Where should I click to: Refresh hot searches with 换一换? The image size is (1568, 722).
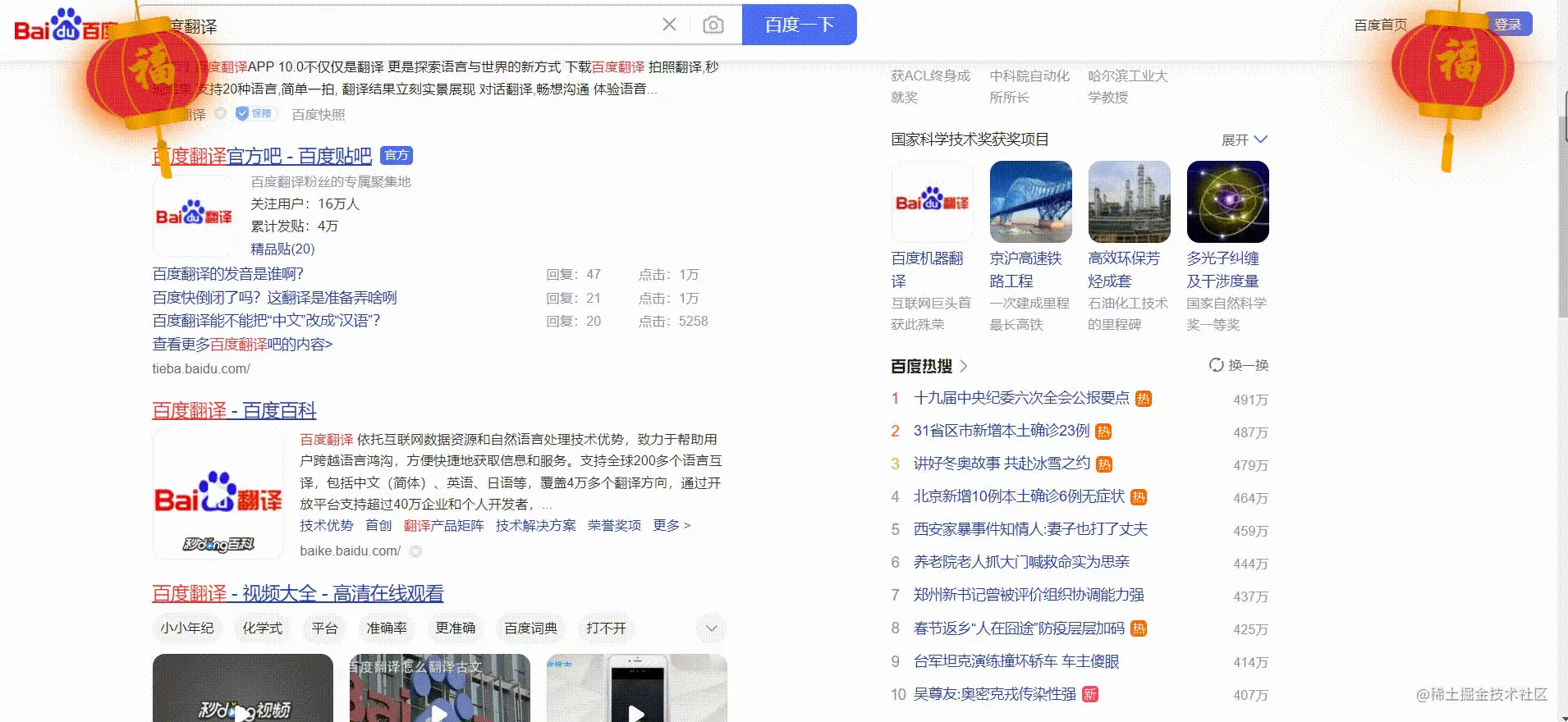click(x=1239, y=365)
